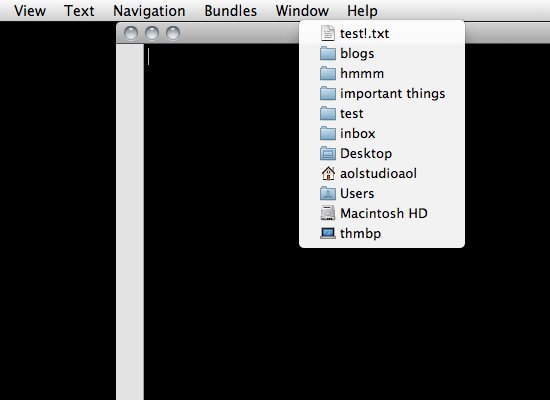550x400 pixels.
Task: Open the Help menu
Action: pyautogui.click(x=362, y=11)
